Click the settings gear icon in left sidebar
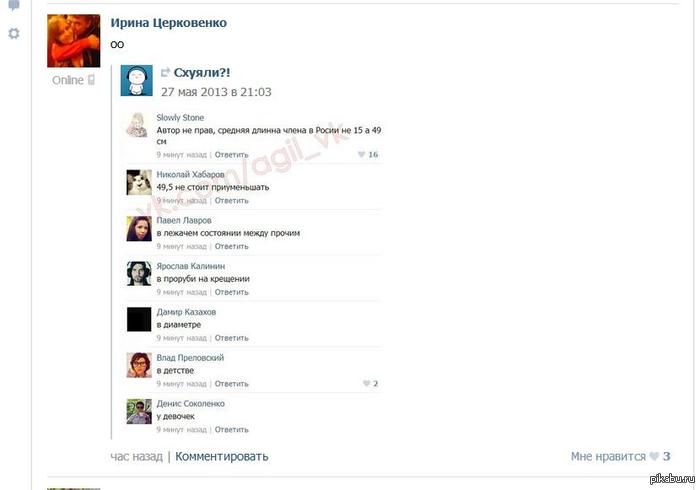This screenshot has height=490, width=700. 14,33
